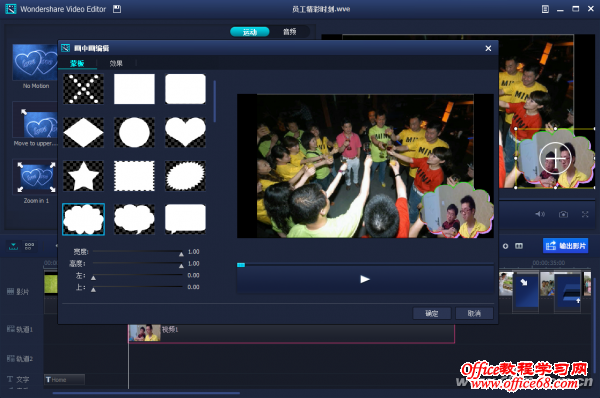600x398 pixels.
Task: Select the plain rectangle mask
Action: [134, 89]
